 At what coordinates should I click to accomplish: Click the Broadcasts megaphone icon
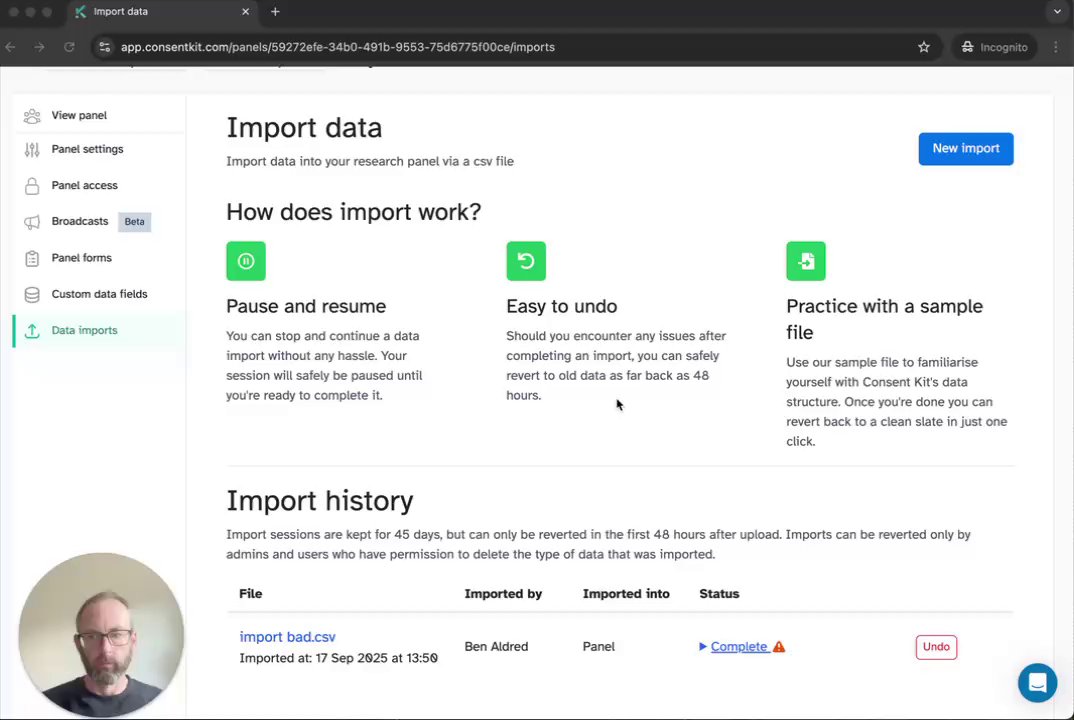[x=32, y=222]
